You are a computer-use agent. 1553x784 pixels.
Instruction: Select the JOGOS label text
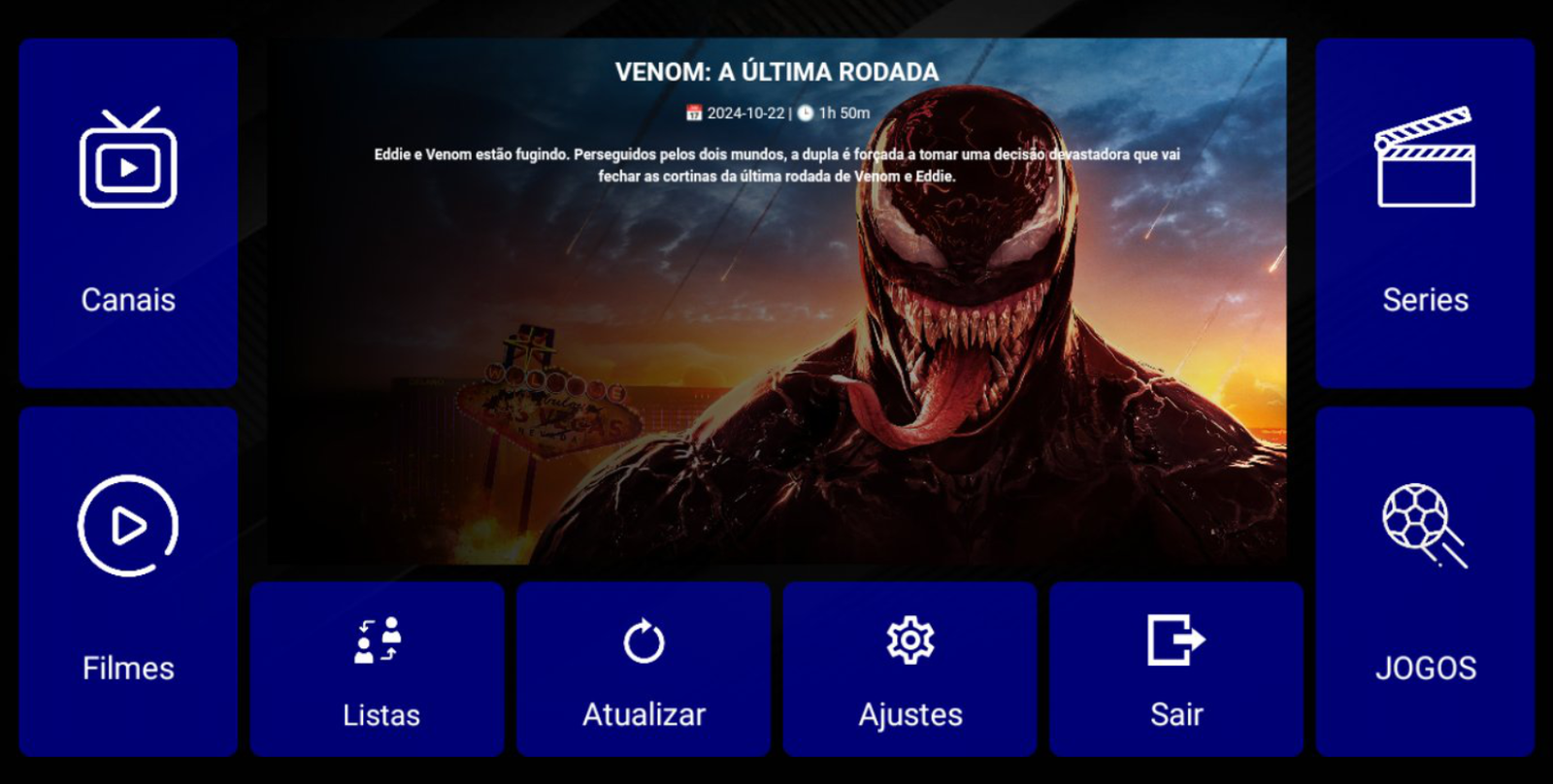point(1425,669)
